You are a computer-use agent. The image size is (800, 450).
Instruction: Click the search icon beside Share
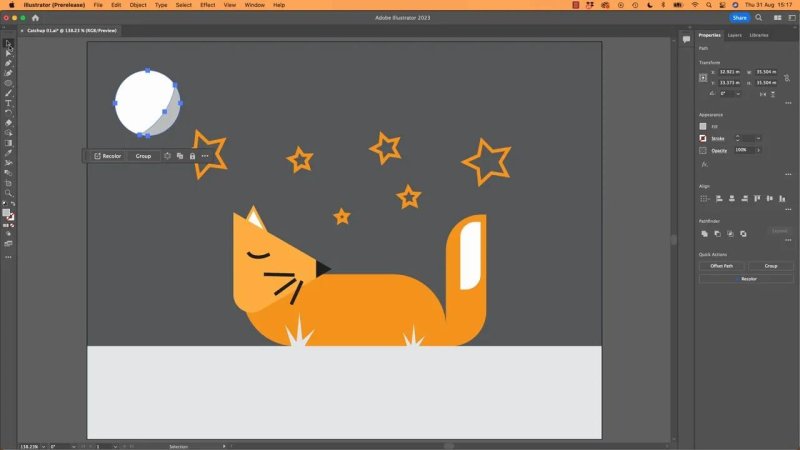pos(759,18)
